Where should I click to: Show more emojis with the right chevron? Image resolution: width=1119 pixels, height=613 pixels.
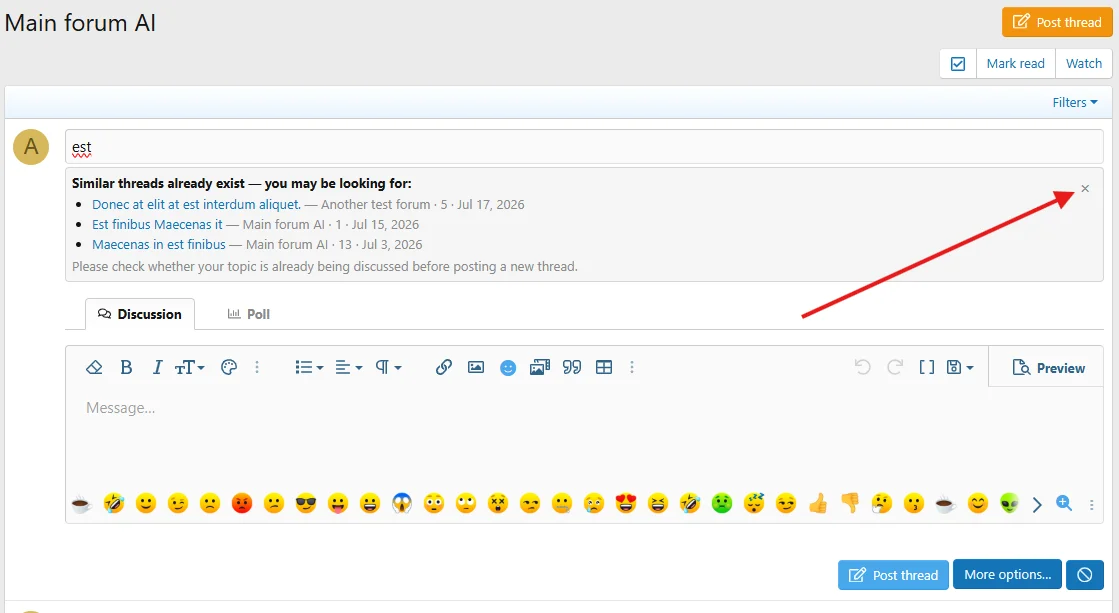[x=1037, y=505]
